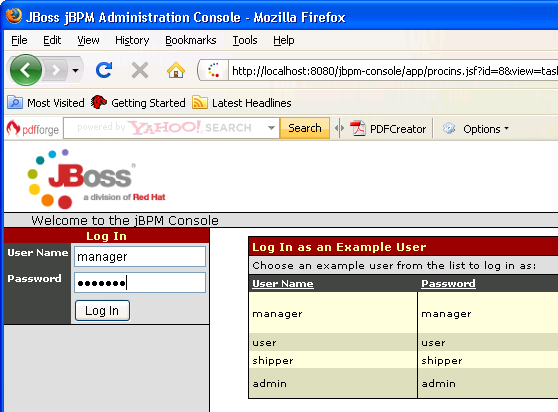
Task: Click the JBoss logo
Action: coord(96,179)
